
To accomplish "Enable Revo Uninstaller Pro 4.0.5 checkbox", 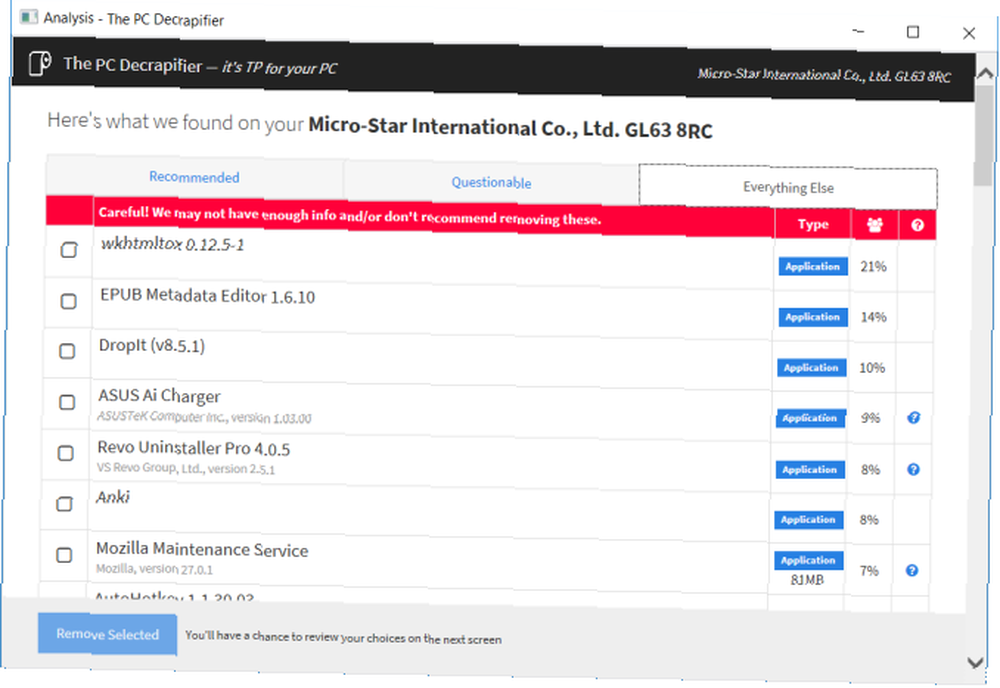I will 66,453.
